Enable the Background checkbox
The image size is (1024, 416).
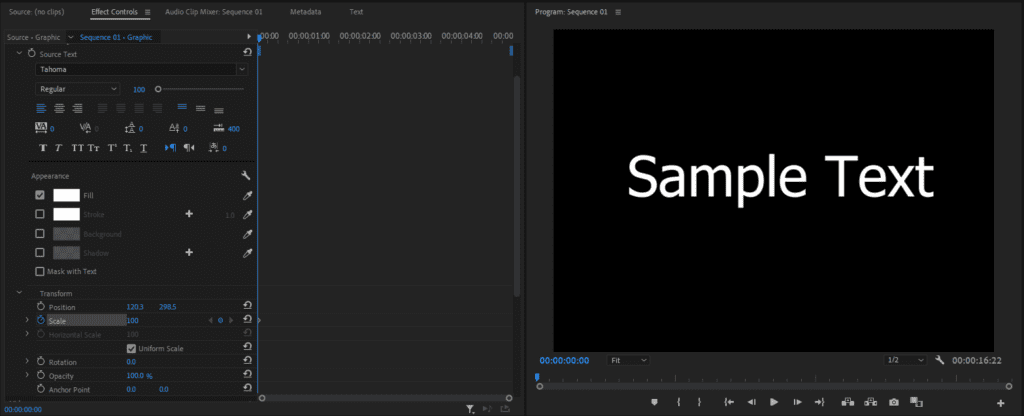coord(40,233)
